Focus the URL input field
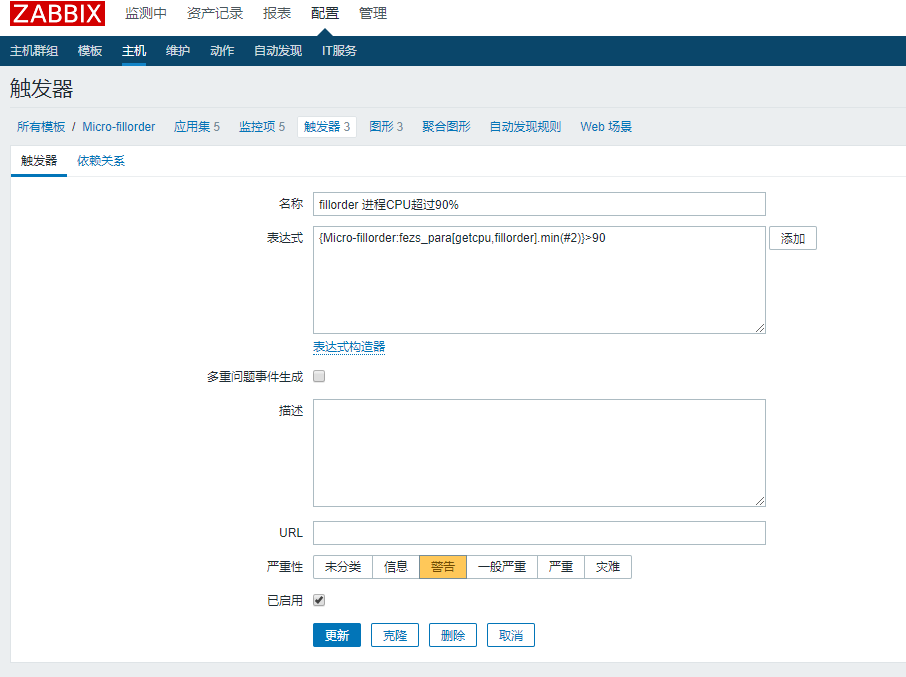 539,533
